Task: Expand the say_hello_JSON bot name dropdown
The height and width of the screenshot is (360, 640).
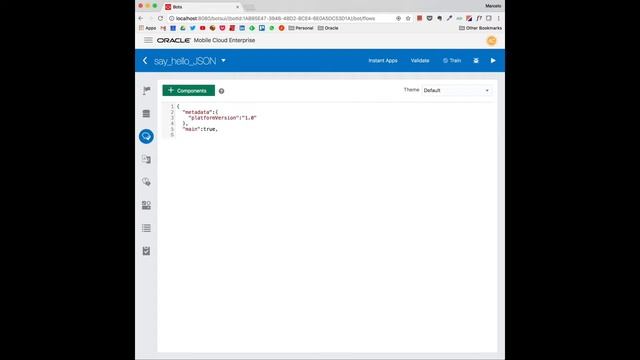Action: coord(223,60)
